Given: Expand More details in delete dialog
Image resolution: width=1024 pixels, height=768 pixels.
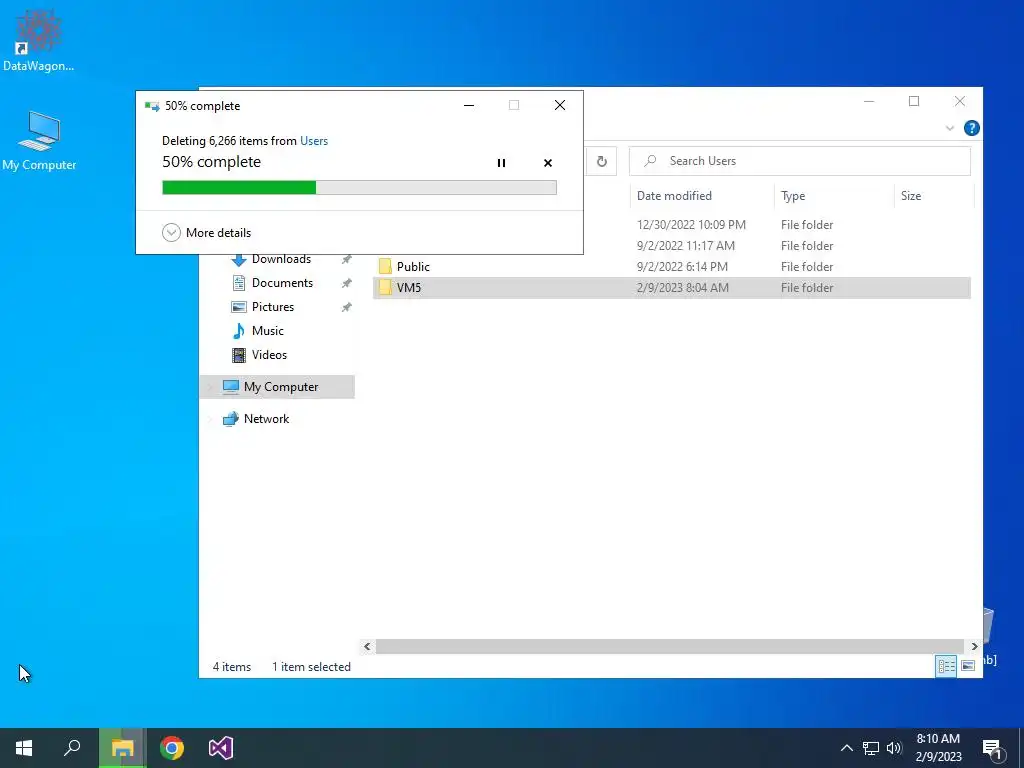Looking at the screenshot, I should pos(206,232).
